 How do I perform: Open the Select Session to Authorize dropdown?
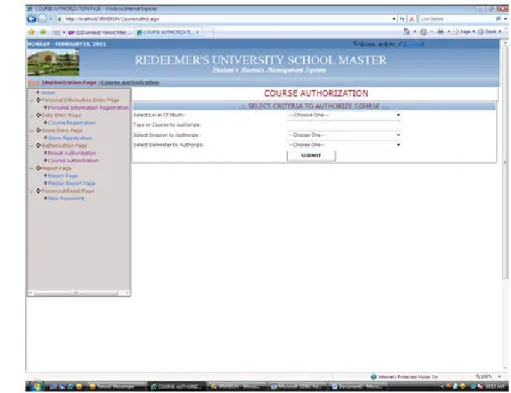click(344, 135)
